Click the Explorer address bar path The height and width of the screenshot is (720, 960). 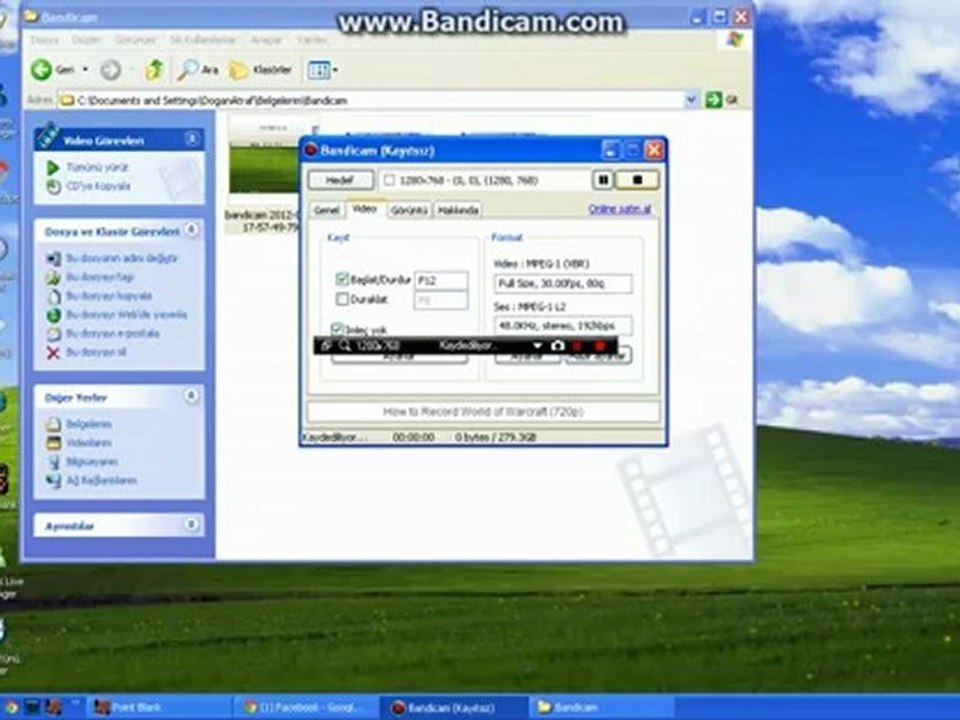click(370, 100)
